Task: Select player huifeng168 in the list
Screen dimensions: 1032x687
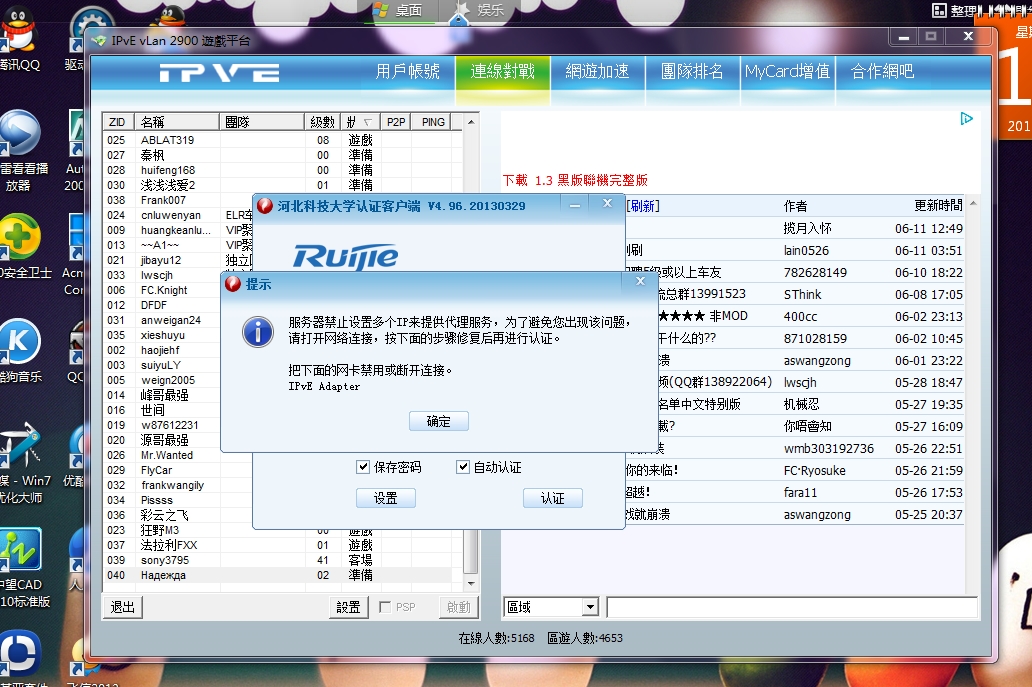Action: [283, 170]
